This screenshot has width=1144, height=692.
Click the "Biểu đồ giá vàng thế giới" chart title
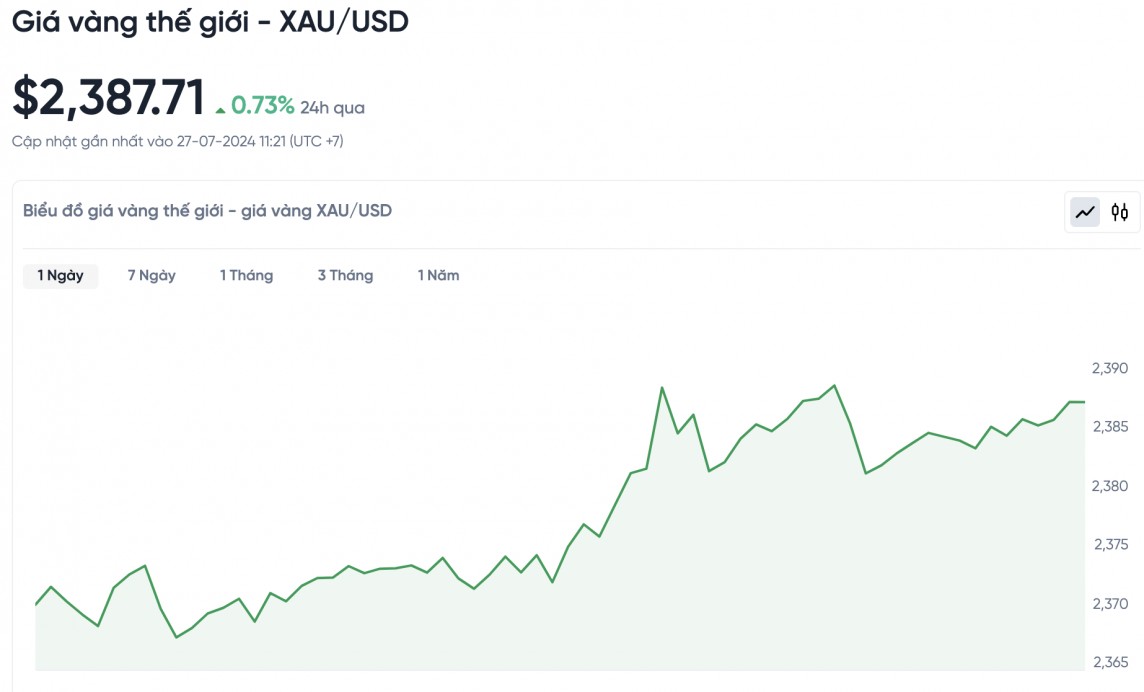[207, 210]
